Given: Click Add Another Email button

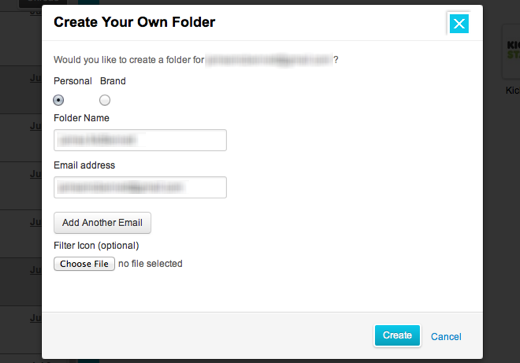Looking at the screenshot, I should pyautogui.click(x=102, y=223).
